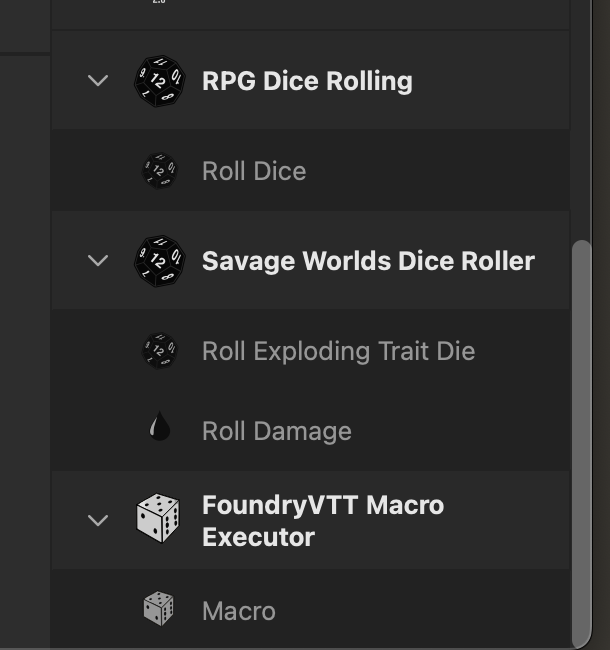610x650 pixels.
Task: Click the FoundryVTT Macro Executor six-sided die icon
Action: (x=158, y=518)
